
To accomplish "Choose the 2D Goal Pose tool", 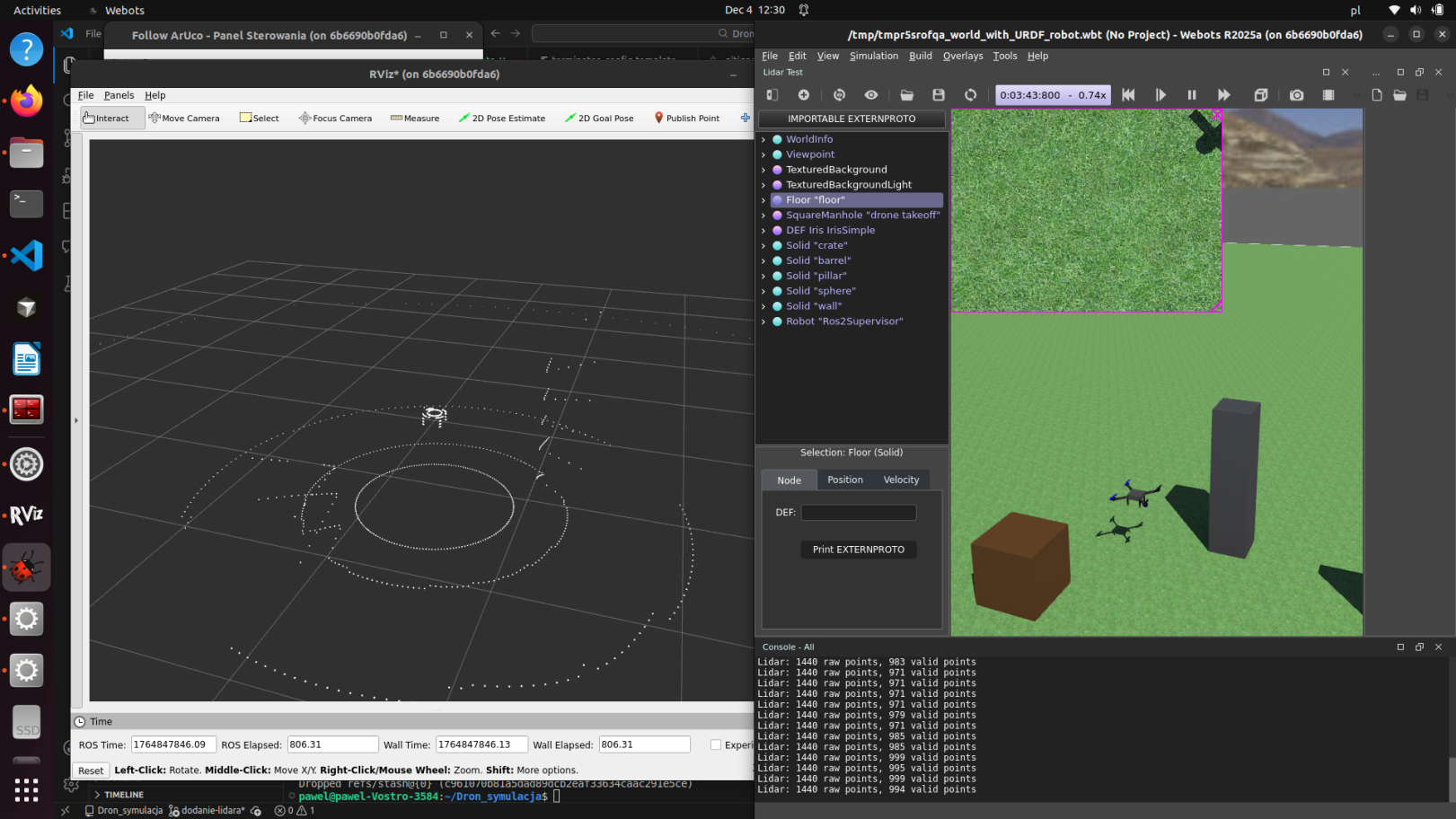I will coord(599,119).
